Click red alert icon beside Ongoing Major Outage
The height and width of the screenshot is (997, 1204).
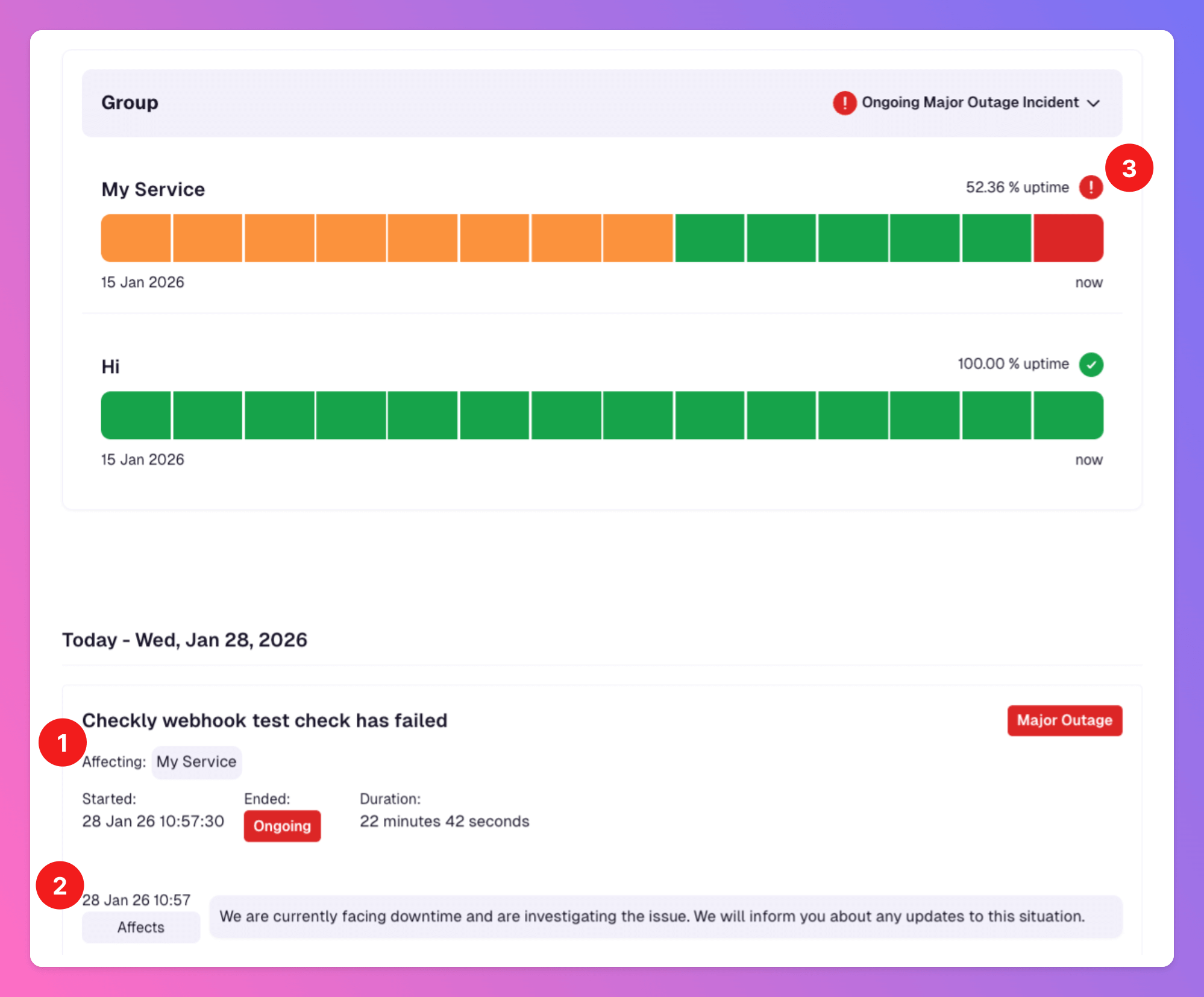[844, 103]
